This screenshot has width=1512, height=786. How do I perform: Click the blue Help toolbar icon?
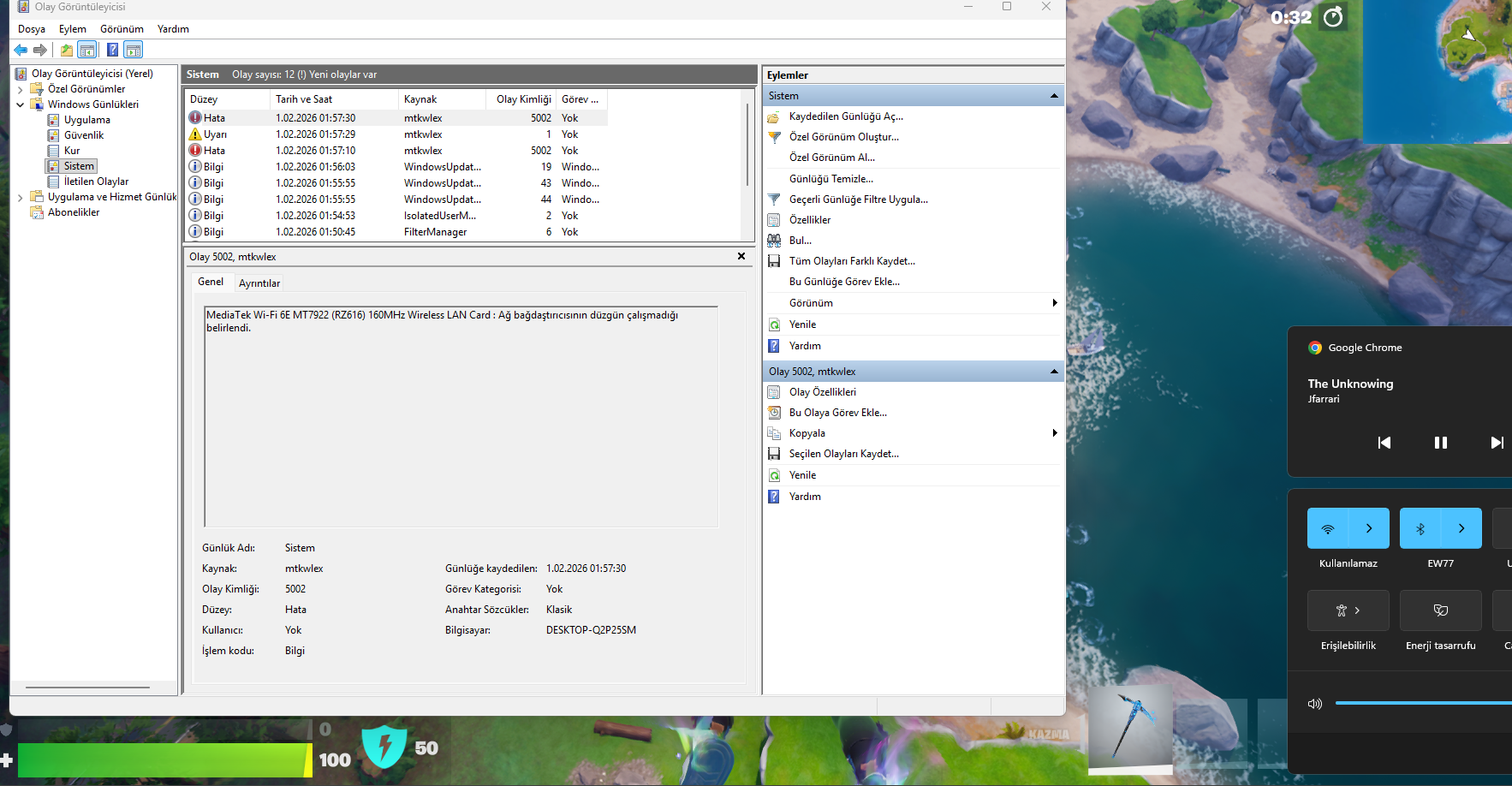pos(112,50)
